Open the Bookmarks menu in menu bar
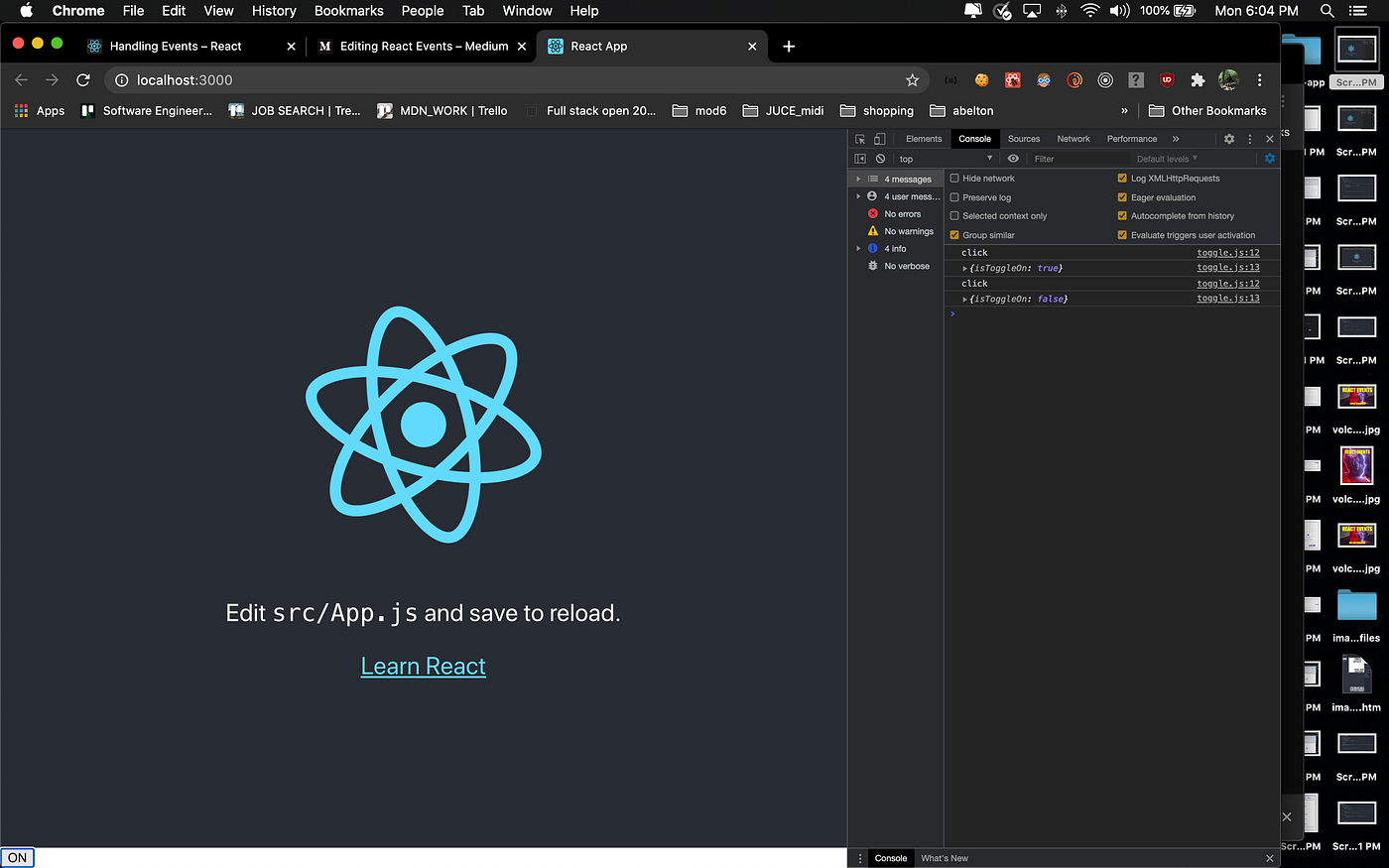This screenshot has width=1389, height=868. 348,11
